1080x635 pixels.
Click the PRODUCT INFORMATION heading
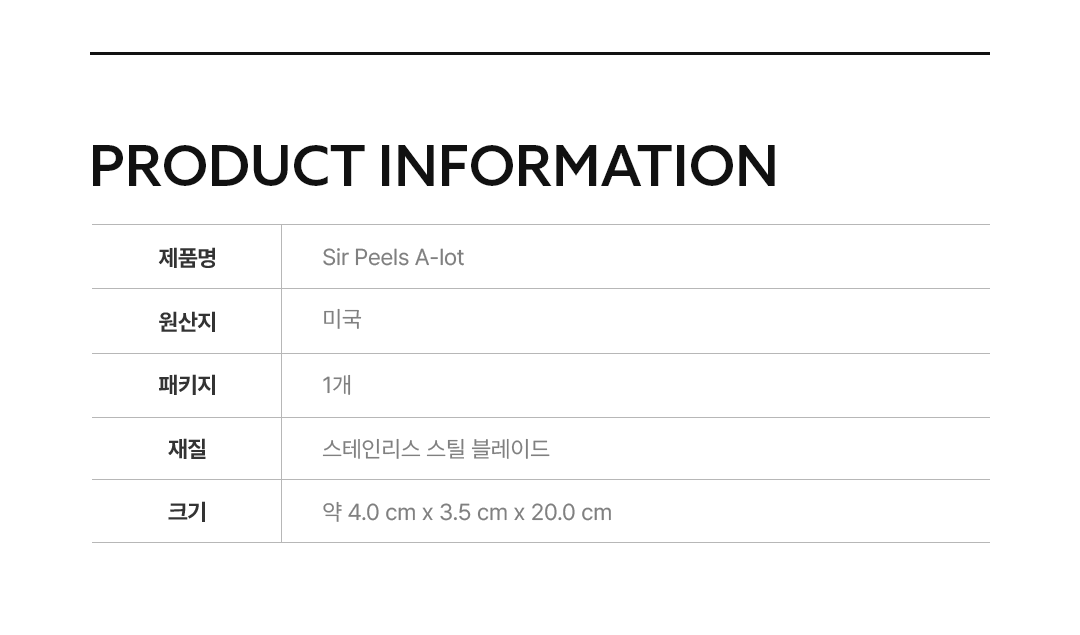[x=433, y=166]
